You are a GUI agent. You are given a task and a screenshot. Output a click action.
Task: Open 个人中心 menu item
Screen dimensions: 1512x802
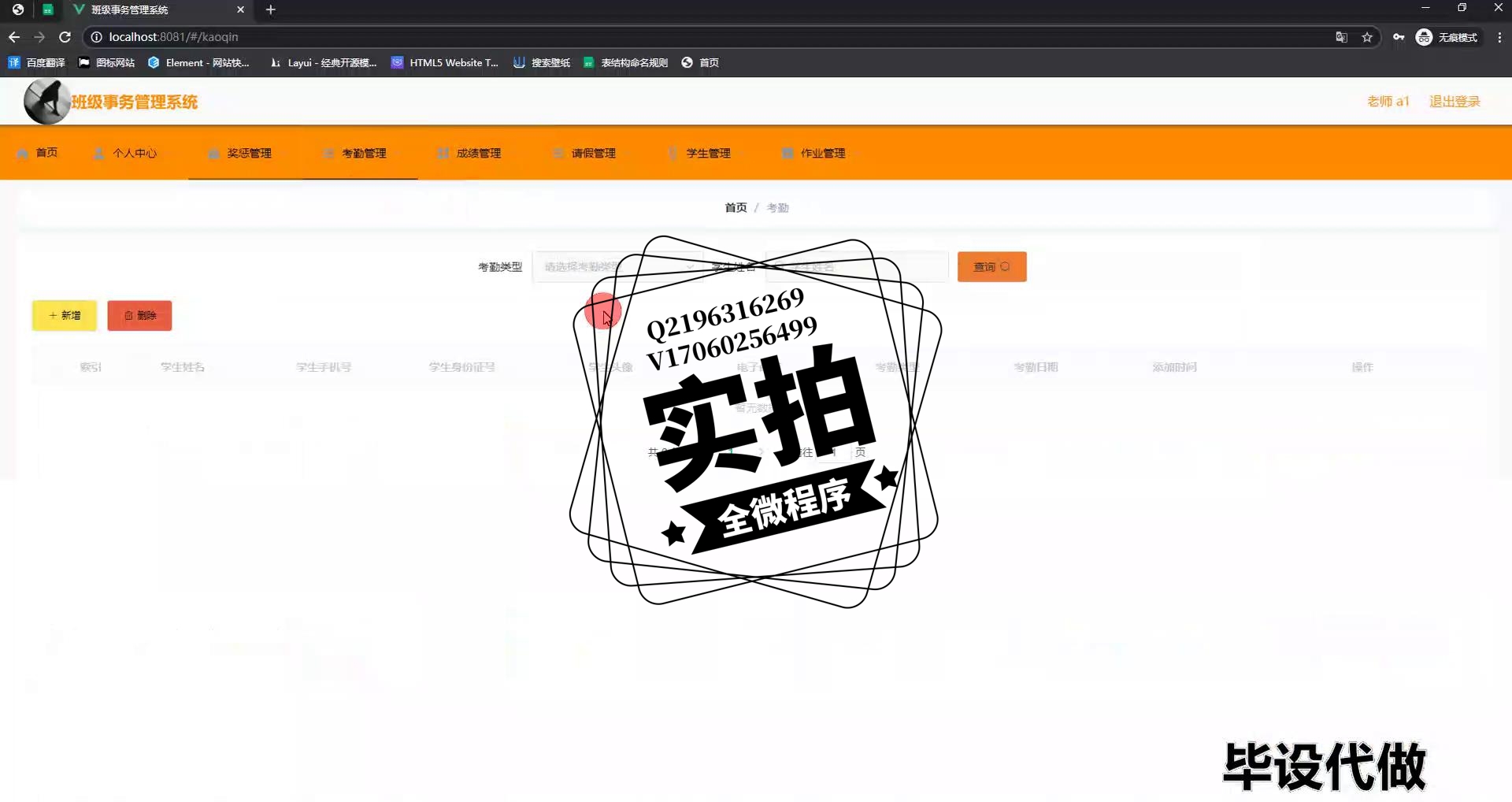125,153
